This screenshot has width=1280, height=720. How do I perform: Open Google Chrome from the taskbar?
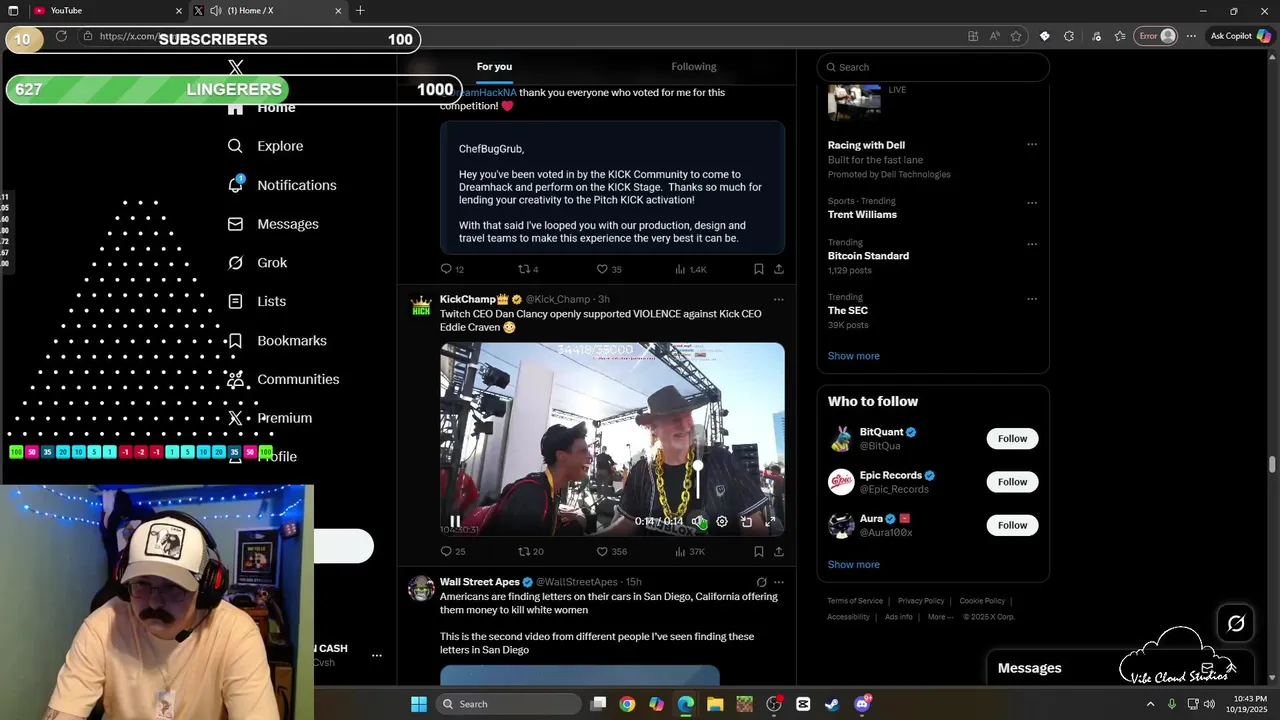pyautogui.click(x=627, y=704)
